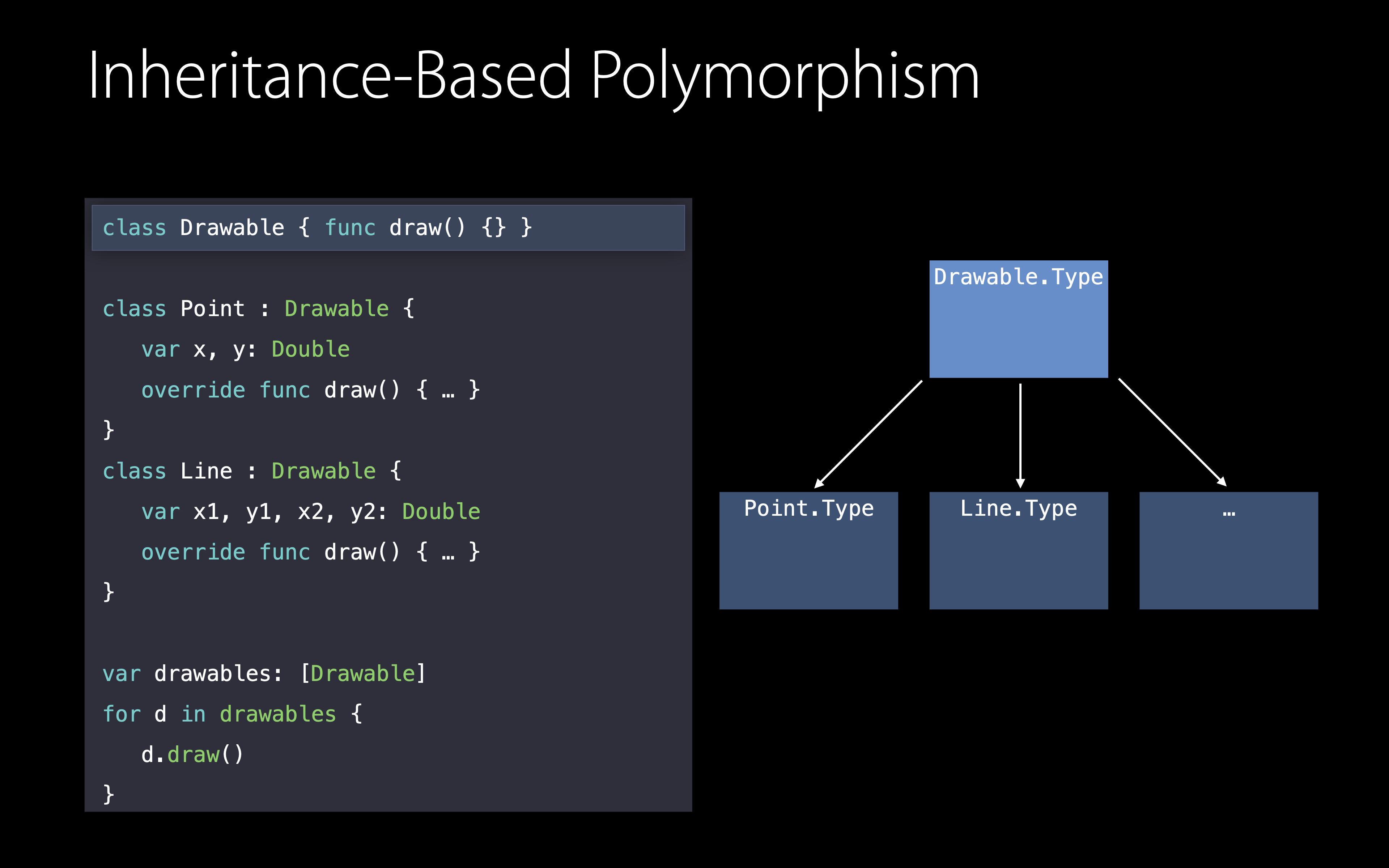Click the Drawable.Type box
The image size is (1389, 868).
1018,319
